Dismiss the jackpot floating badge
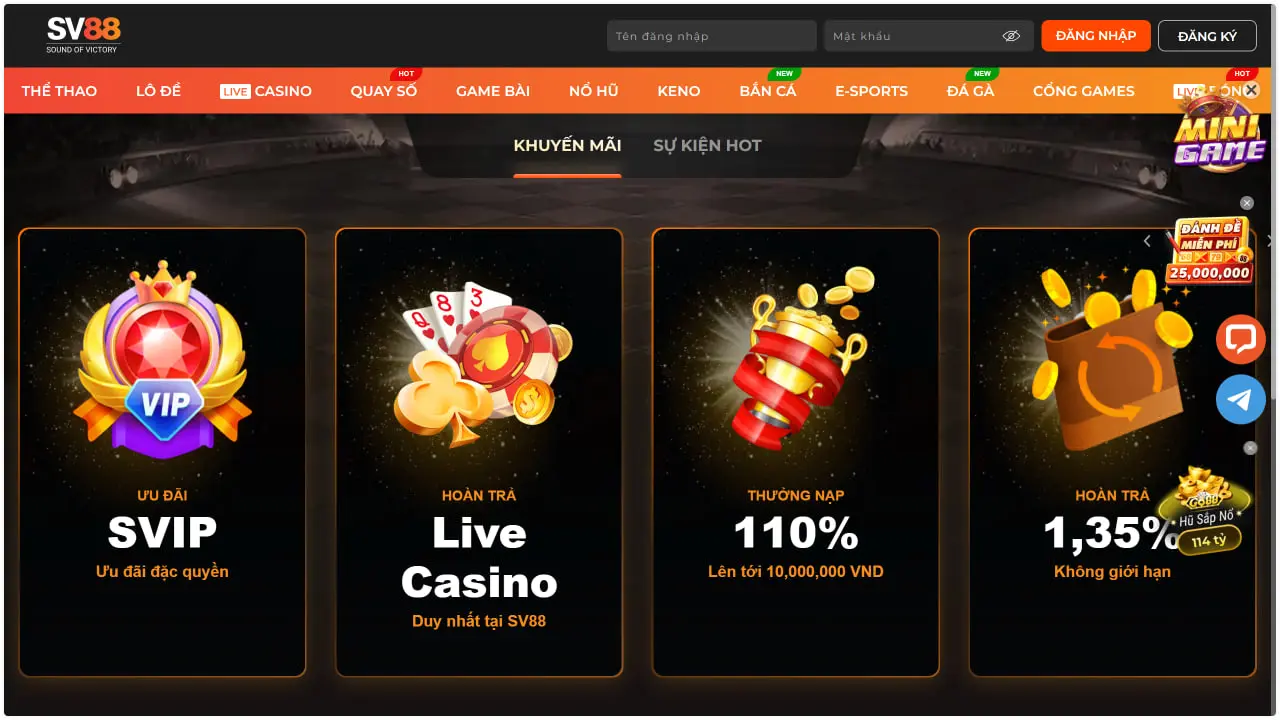Viewport: 1280px width, 720px height. [x=1250, y=448]
